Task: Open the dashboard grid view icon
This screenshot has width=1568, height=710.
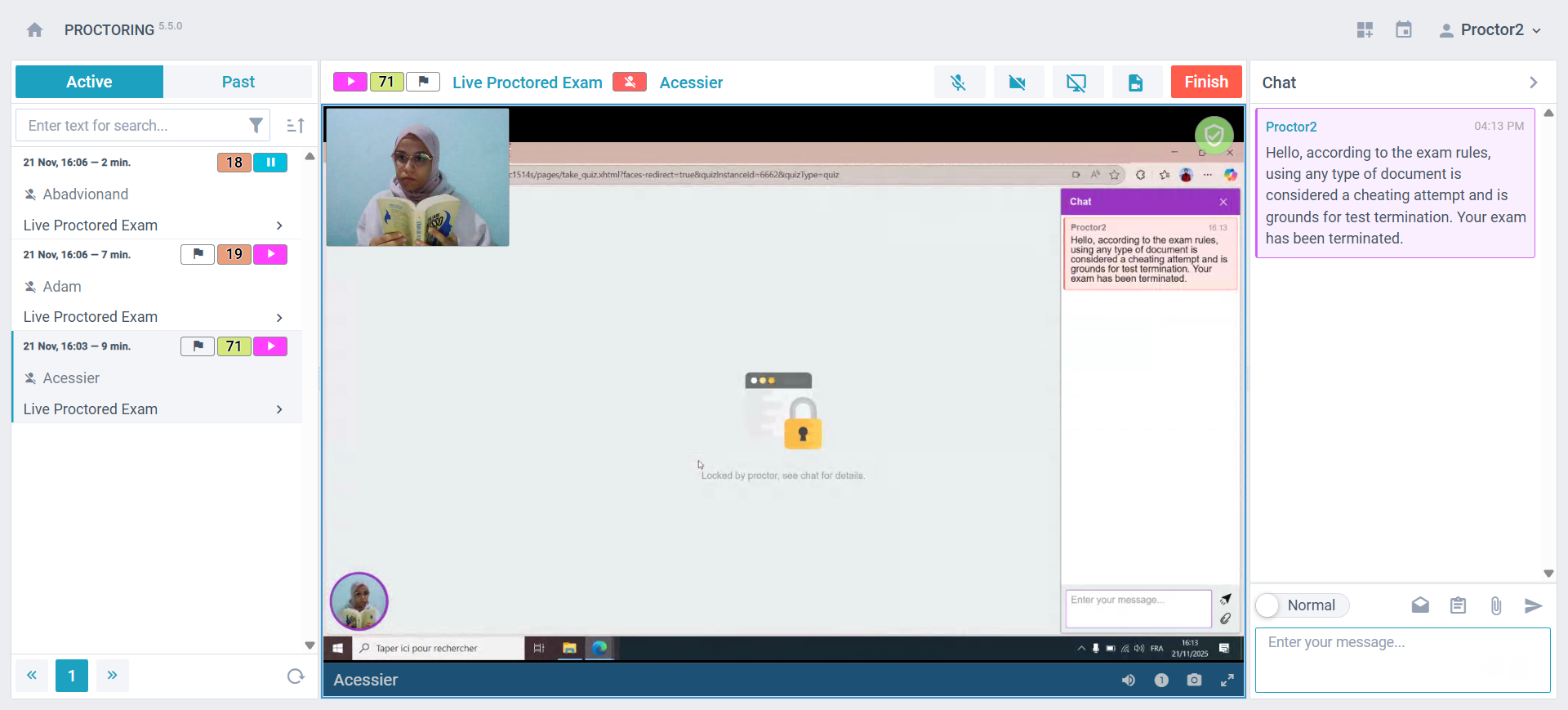Action: click(1365, 30)
